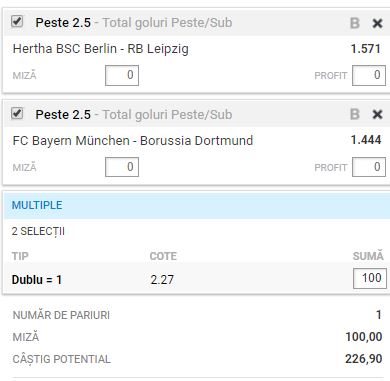Click the Hertha BSC Berlin - RB Leipzig match
The image size is (390, 381).
click(x=101, y=49)
